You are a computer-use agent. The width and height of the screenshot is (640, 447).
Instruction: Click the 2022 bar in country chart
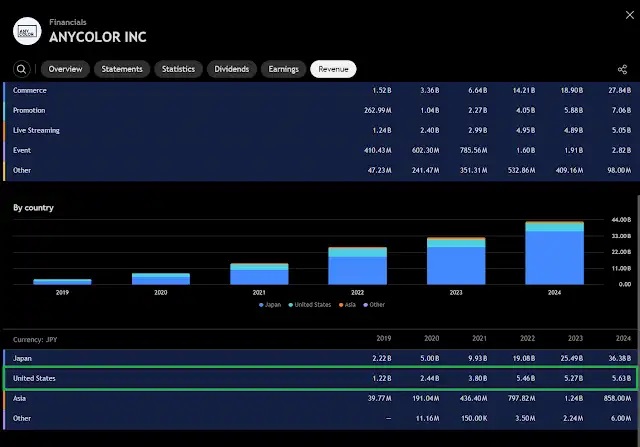click(358, 266)
